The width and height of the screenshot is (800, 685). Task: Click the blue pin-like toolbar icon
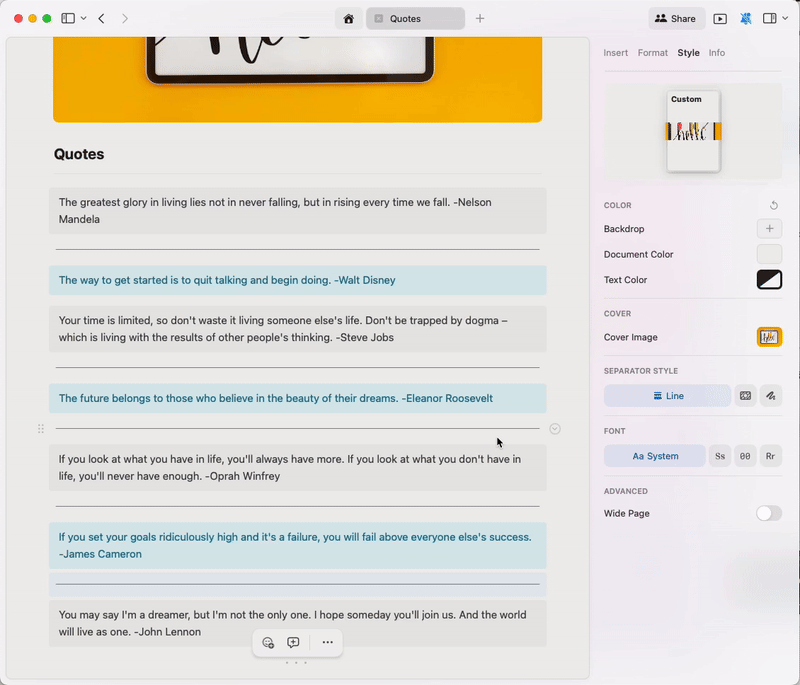pos(745,19)
